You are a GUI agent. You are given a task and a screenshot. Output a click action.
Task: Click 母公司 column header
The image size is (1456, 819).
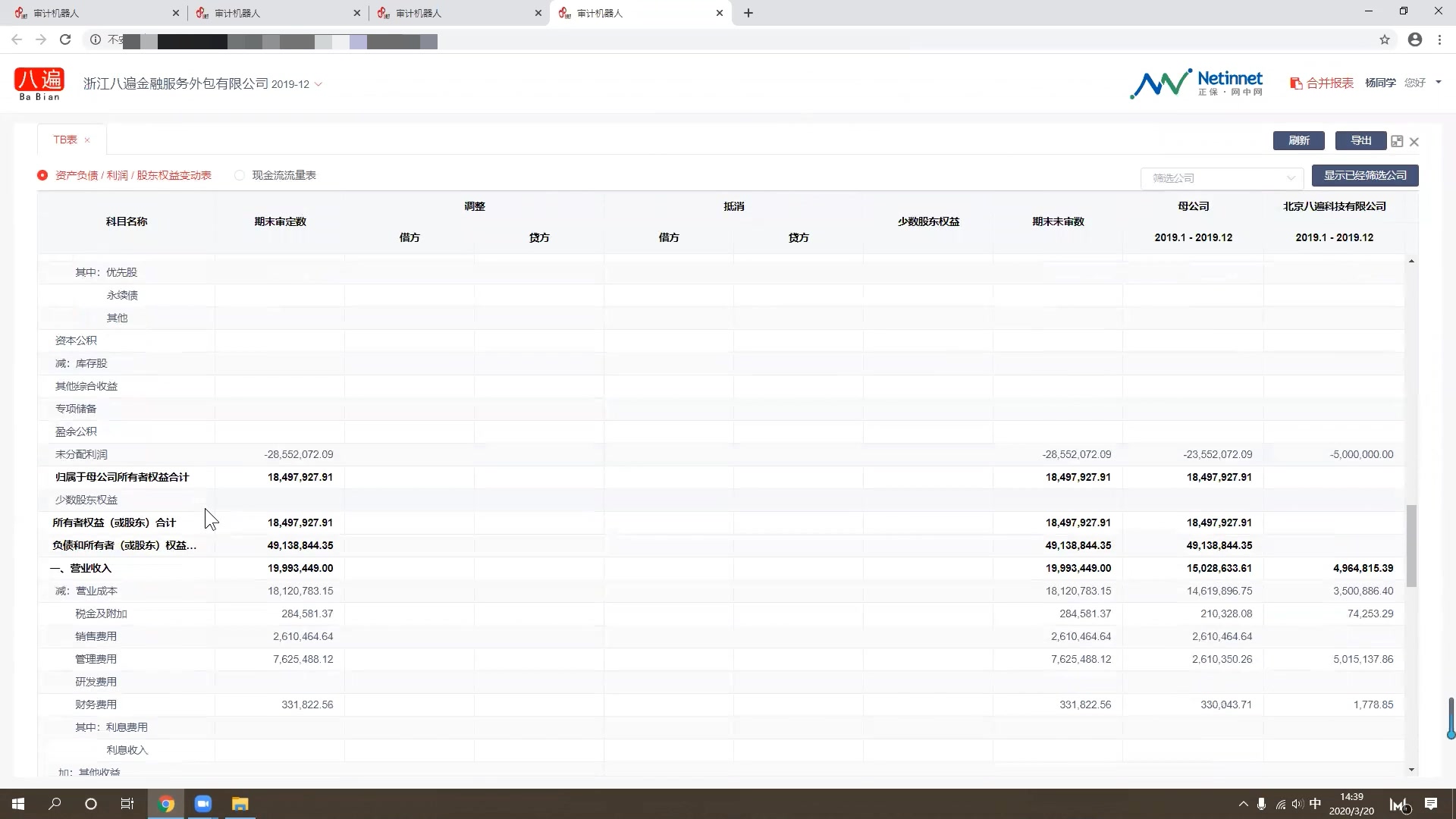1193,206
